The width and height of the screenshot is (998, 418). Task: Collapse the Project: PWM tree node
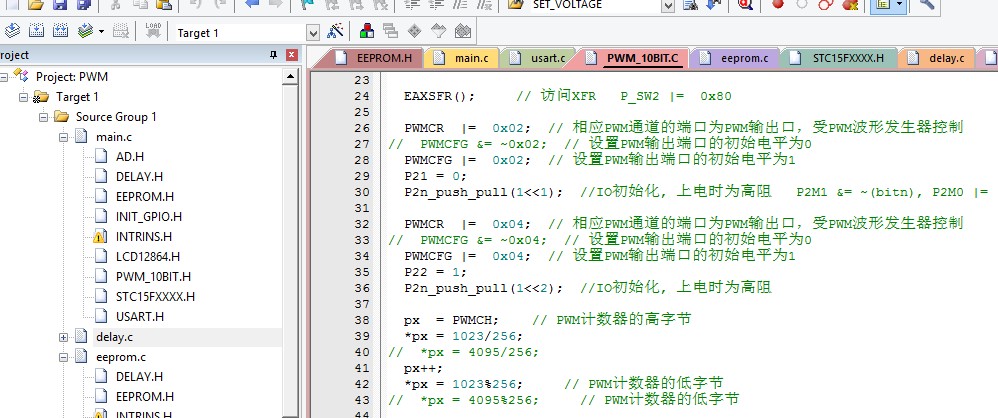4,77
